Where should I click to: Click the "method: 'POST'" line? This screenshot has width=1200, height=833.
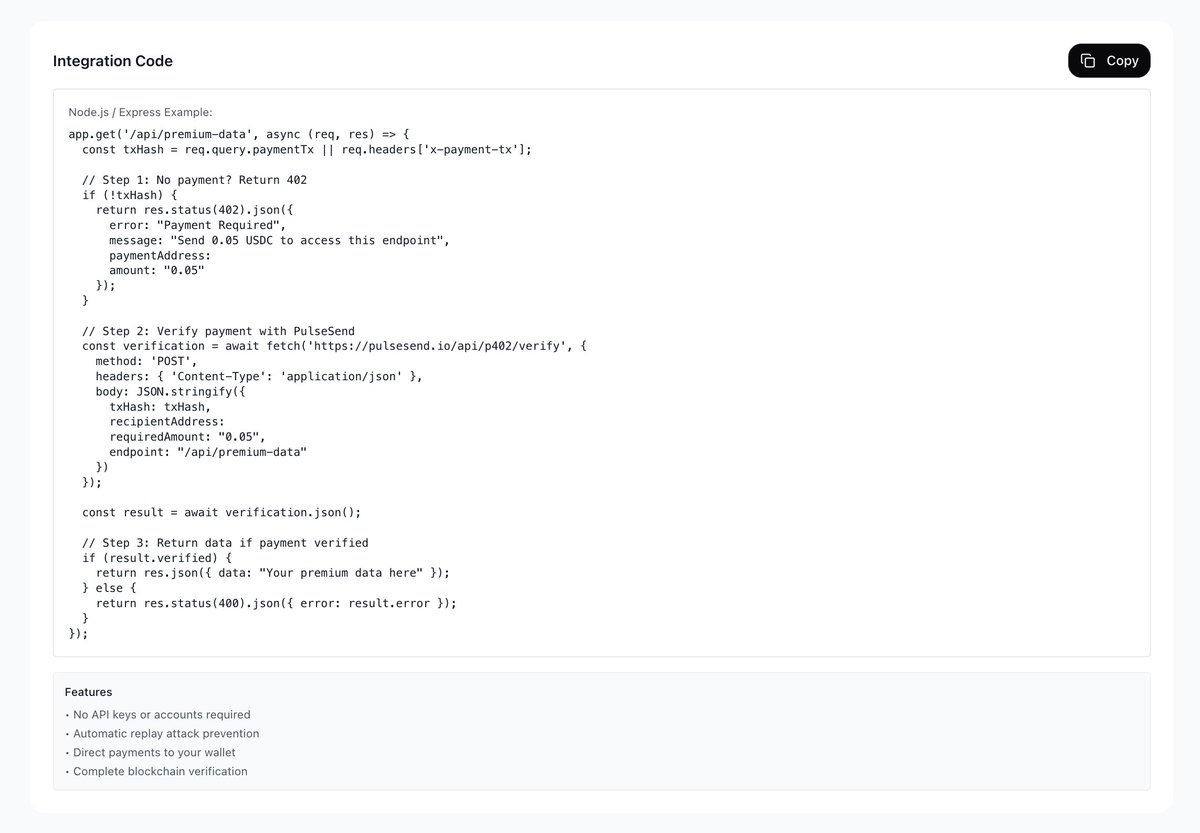coord(147,361)
